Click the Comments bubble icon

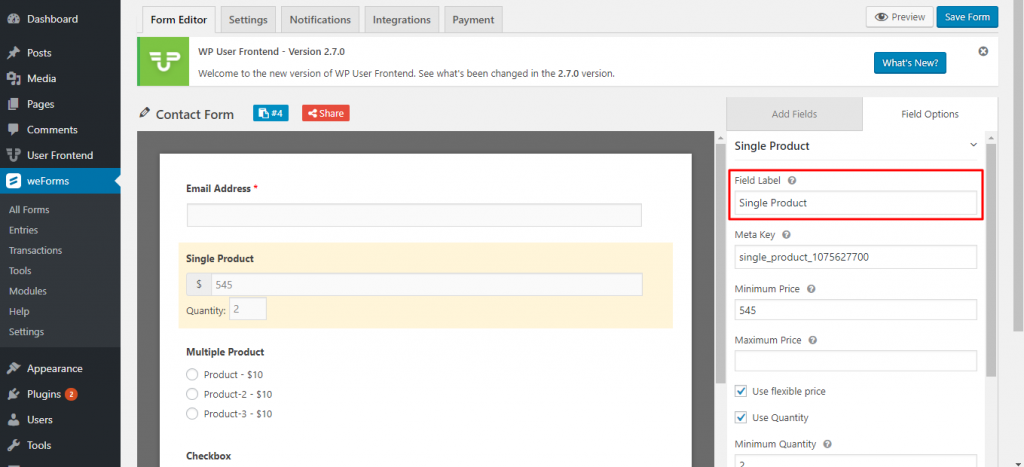[x=13, y=129]
